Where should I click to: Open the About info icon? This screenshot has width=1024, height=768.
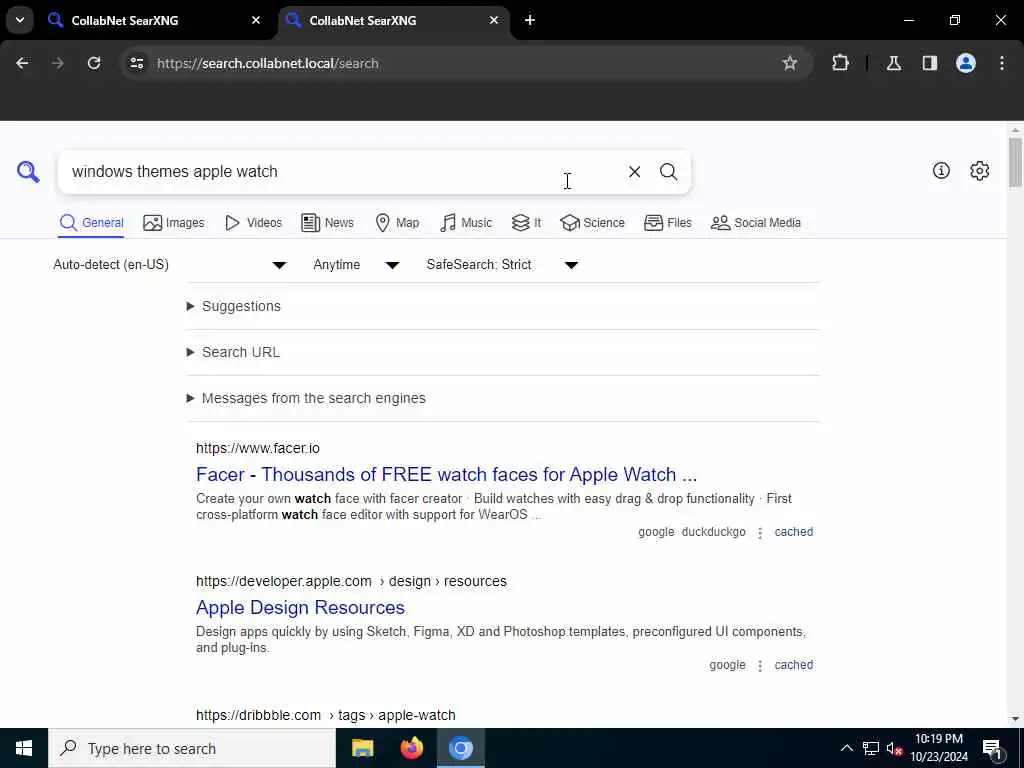click(941, 170)
